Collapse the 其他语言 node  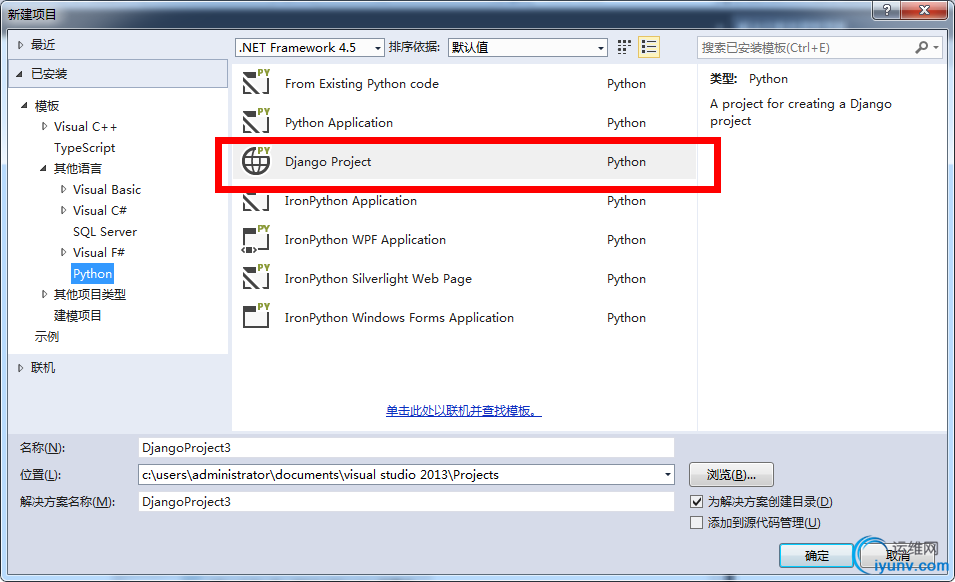tap(43, 168)
